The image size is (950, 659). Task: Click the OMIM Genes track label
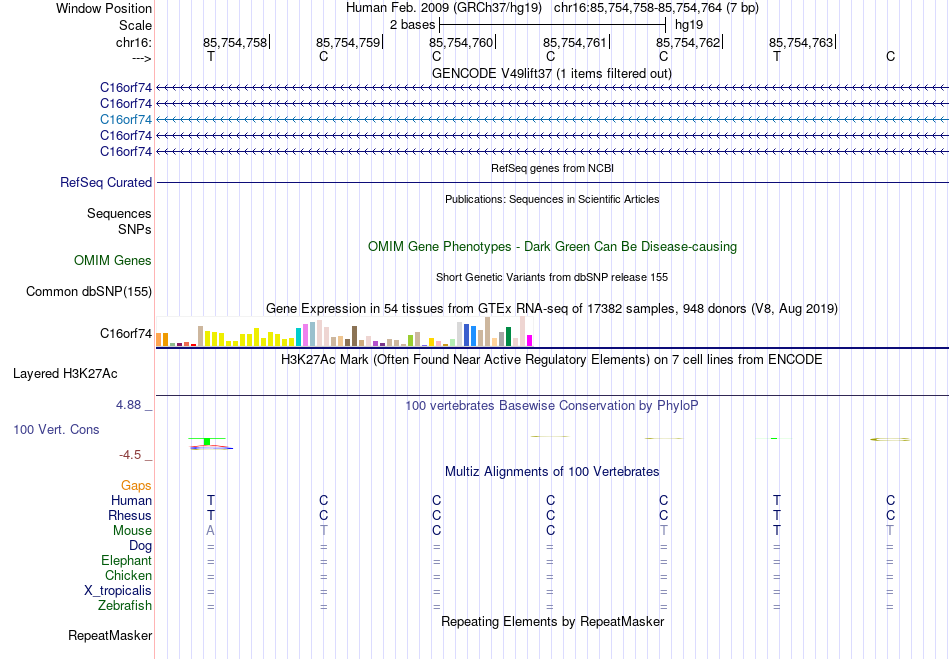pyautogui.click(x=113, y=260)
